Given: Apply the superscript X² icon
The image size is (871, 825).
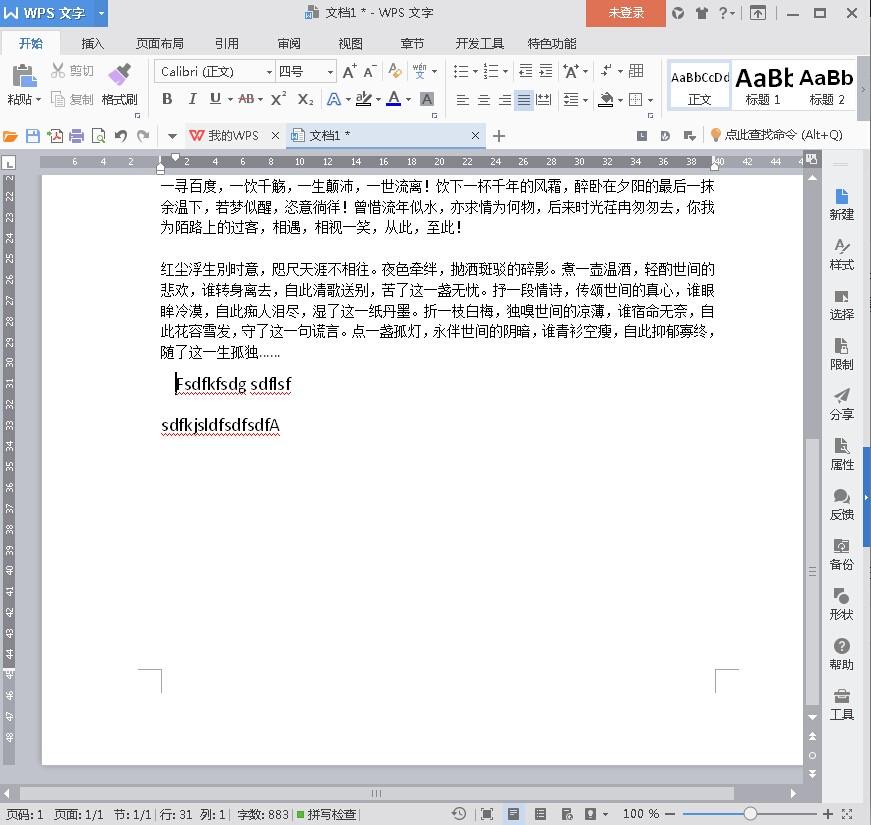Looking at the screenshot, I should pyautogui.click(x=278, y=99).
